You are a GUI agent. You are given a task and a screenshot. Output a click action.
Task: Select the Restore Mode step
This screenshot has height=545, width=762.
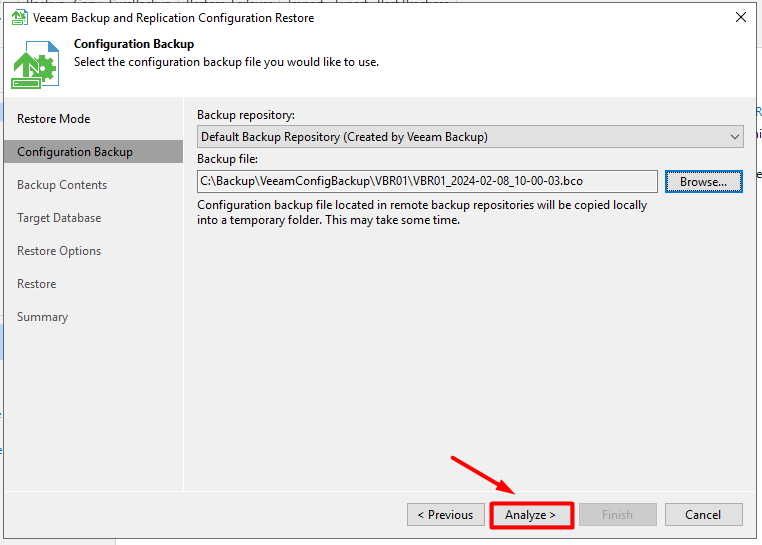(53, 119)
